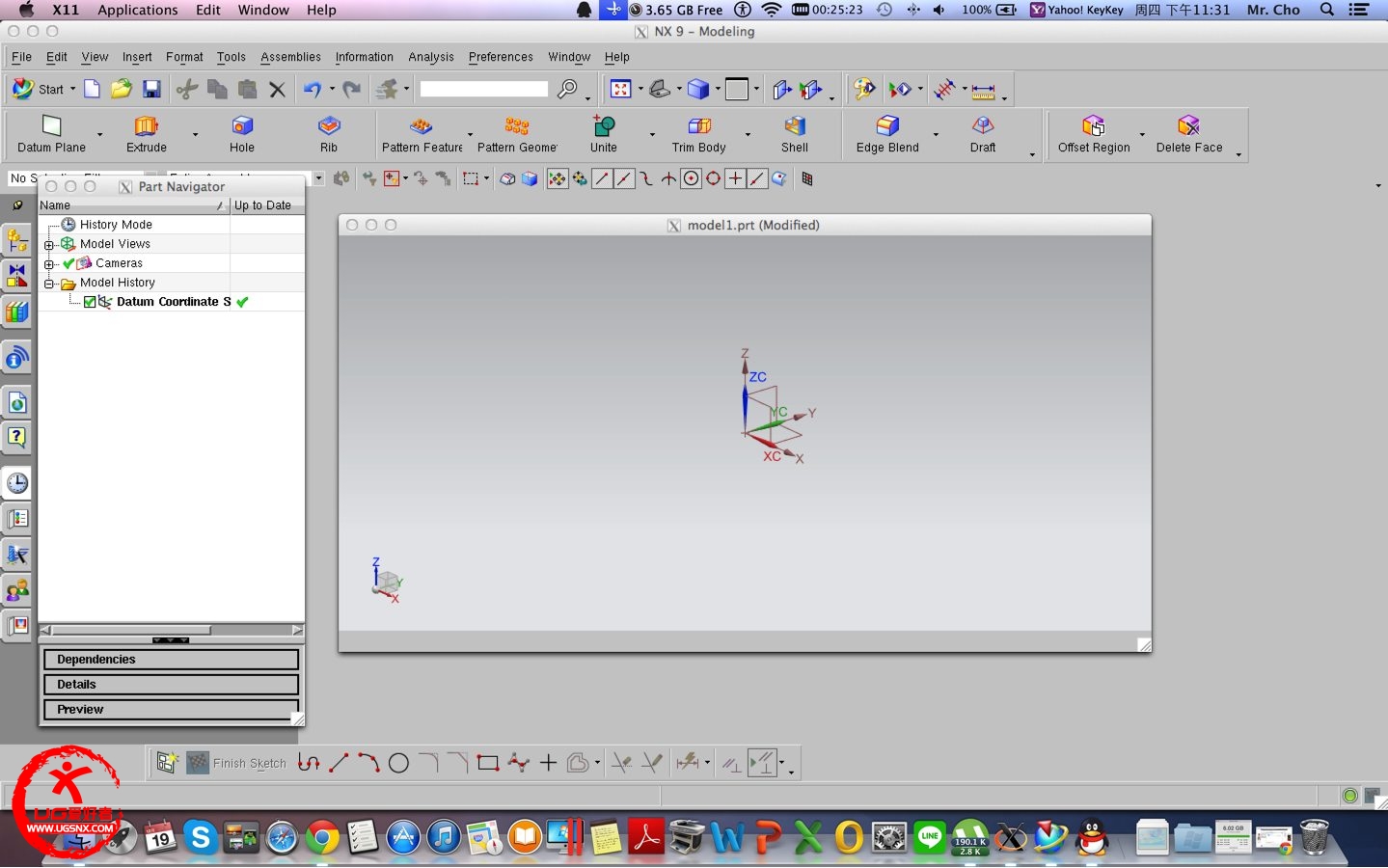Select the sketch Point plus tool
Viewport: 1388px width, 868px height.
click(548, 763)
